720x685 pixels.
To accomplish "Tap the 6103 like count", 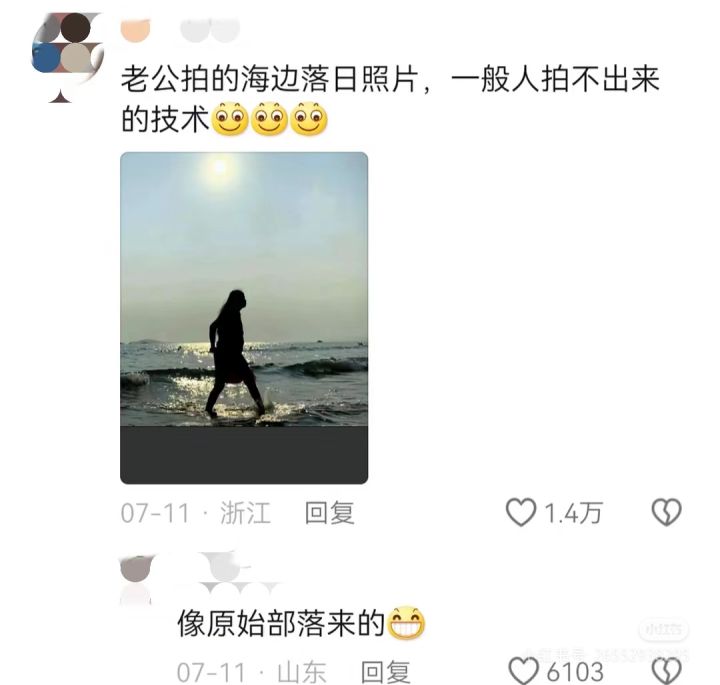I will click(x=575, y=672).
